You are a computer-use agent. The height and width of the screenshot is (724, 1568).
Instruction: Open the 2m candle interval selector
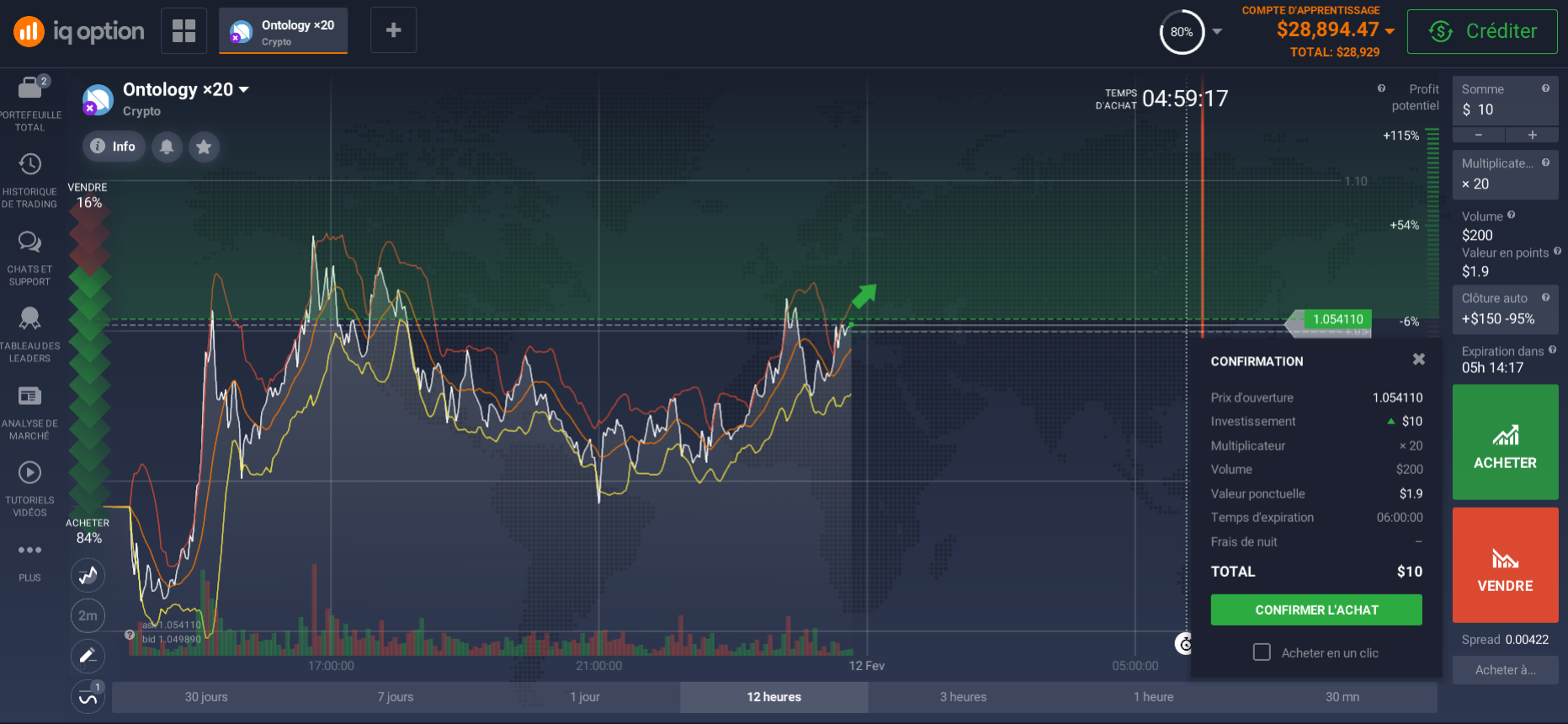pyautogui.click(x=88, y=615)
